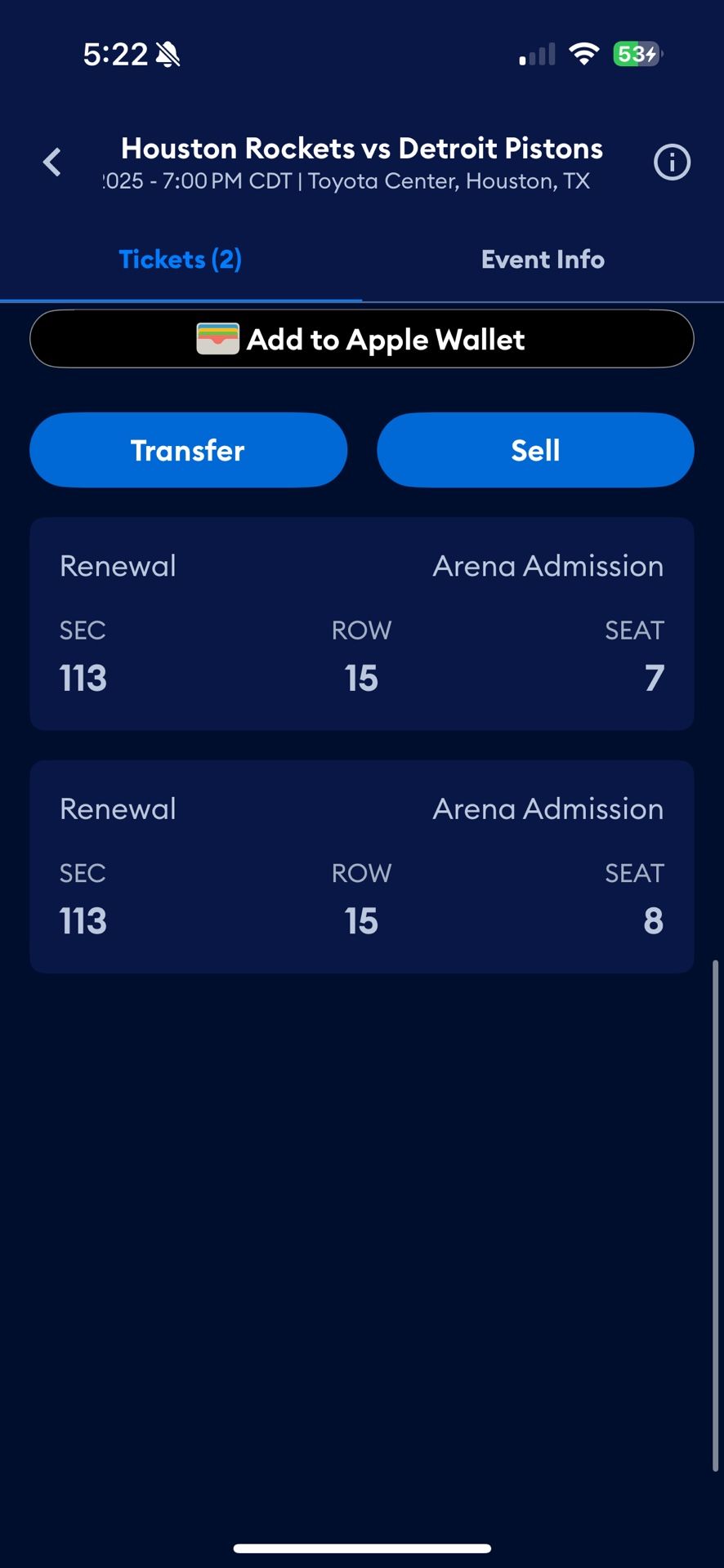Tap the Toyota Center date and venue subtitle

pyautogui.click(x=346, y=181)
